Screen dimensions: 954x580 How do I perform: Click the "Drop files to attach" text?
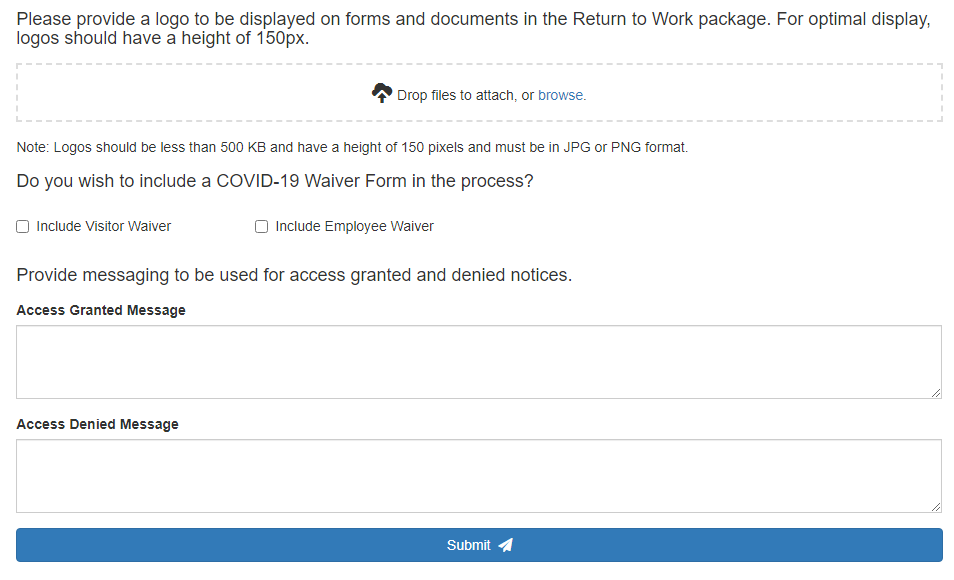(457, 96)
